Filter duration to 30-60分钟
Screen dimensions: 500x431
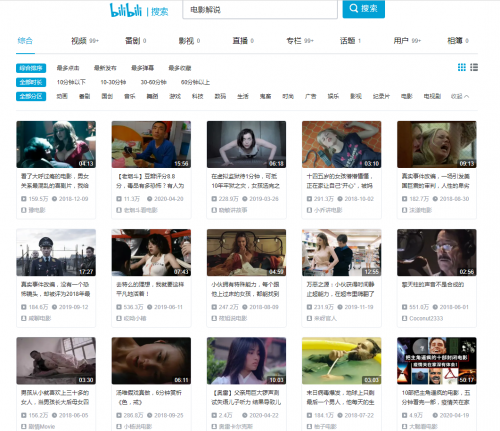click(153, 82)
